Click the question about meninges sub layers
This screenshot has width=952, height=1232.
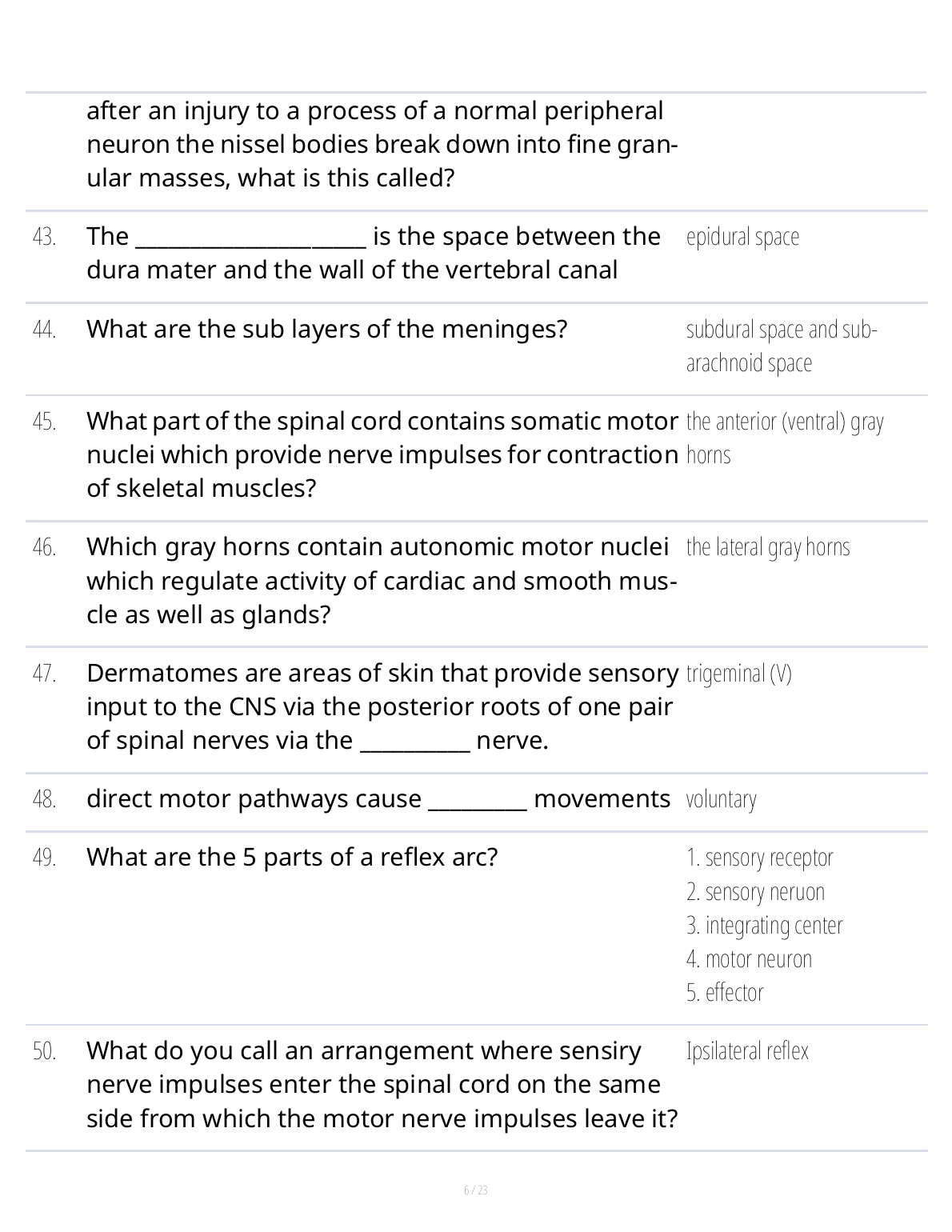pos(326,329)
